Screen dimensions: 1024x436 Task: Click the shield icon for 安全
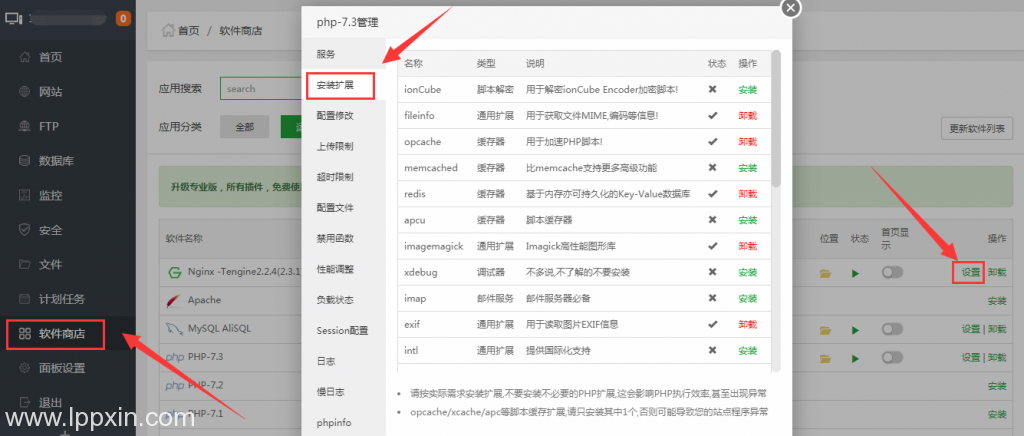(25, 230)
